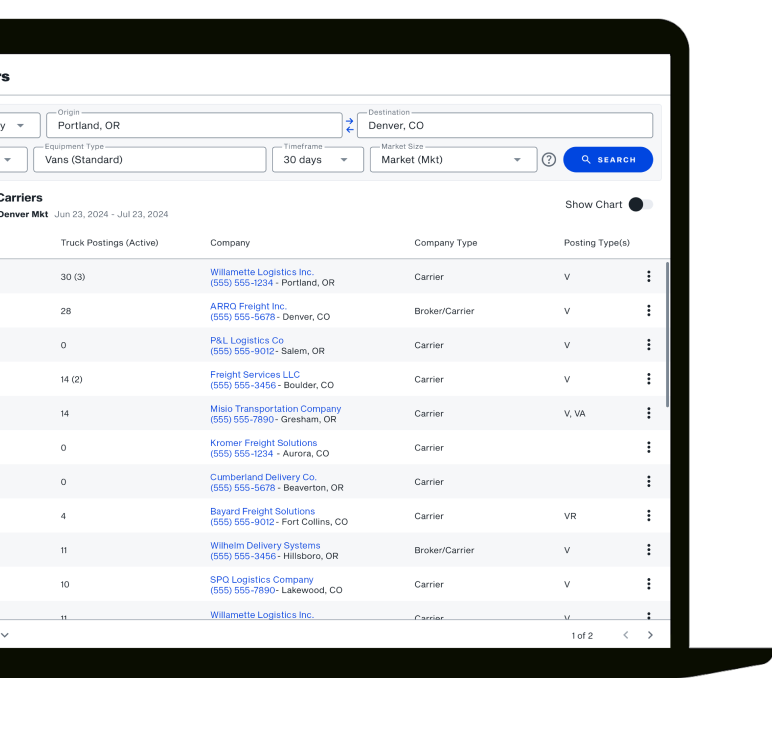Toggle the Show Chart switch
The width and height of the screenshot is (772, 732).
pyautogui.click(x=640, y=204)
